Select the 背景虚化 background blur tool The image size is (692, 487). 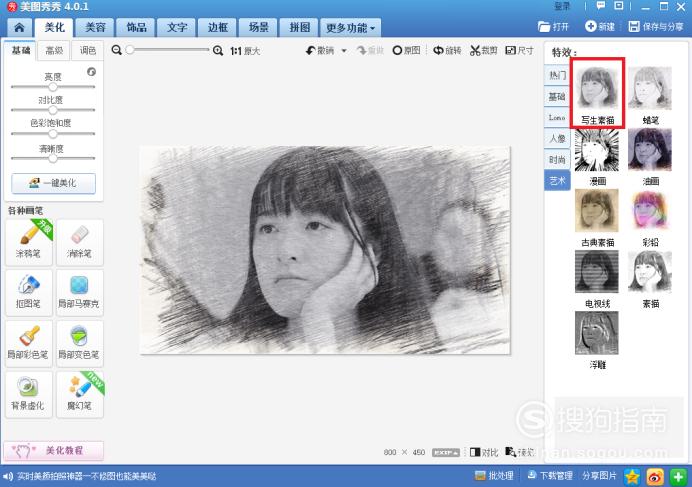coord(29,394)
